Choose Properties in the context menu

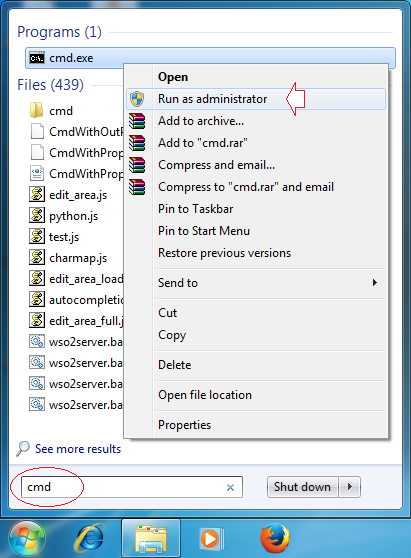184,425
